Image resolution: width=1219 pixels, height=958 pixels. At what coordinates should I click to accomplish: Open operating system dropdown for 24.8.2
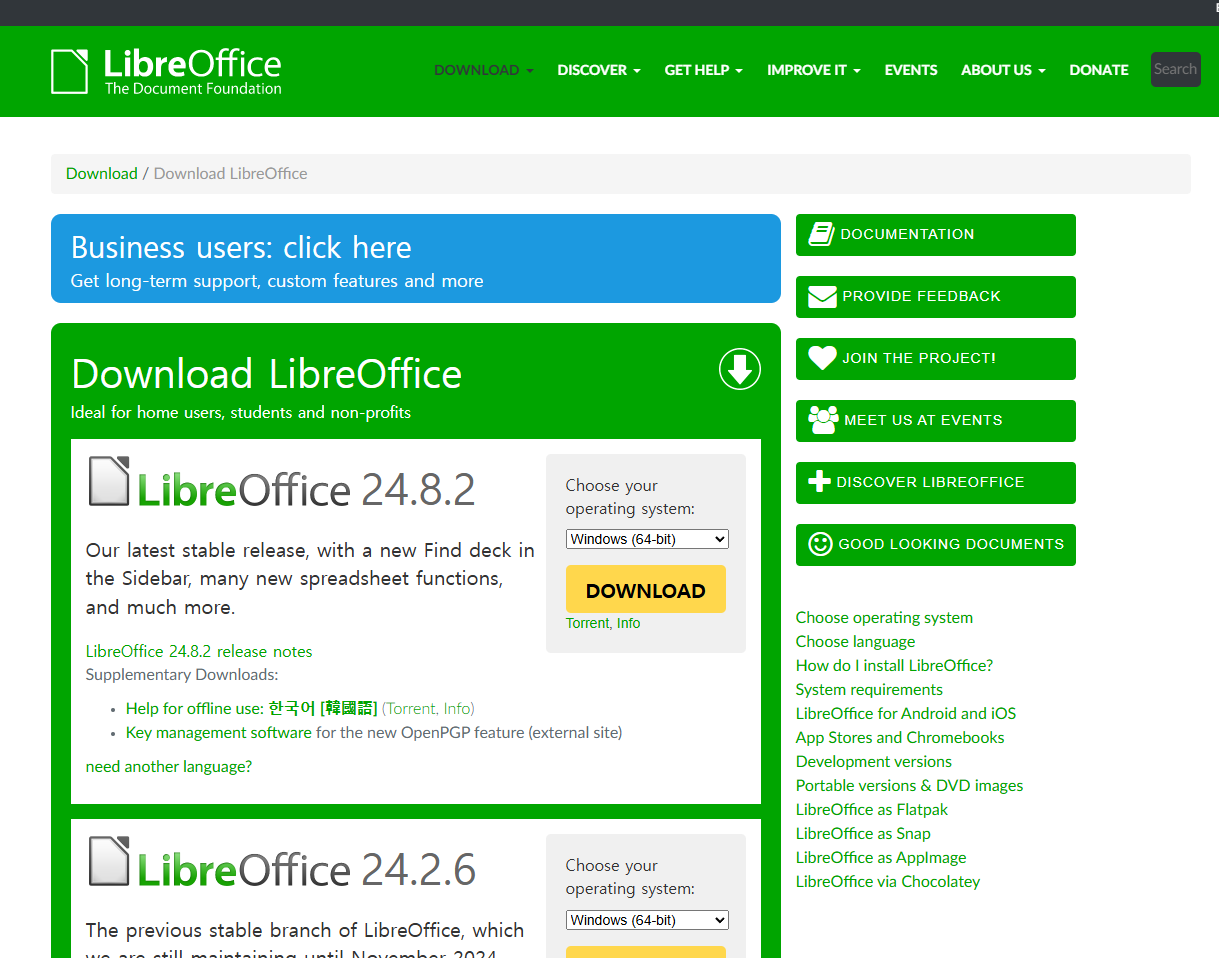point(647,539)
